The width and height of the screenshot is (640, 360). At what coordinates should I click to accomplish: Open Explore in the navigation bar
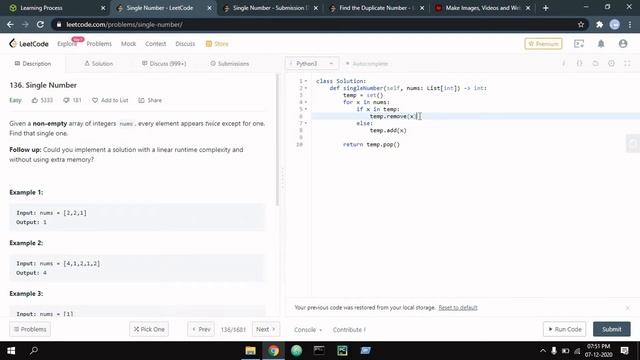coord(67,44)
